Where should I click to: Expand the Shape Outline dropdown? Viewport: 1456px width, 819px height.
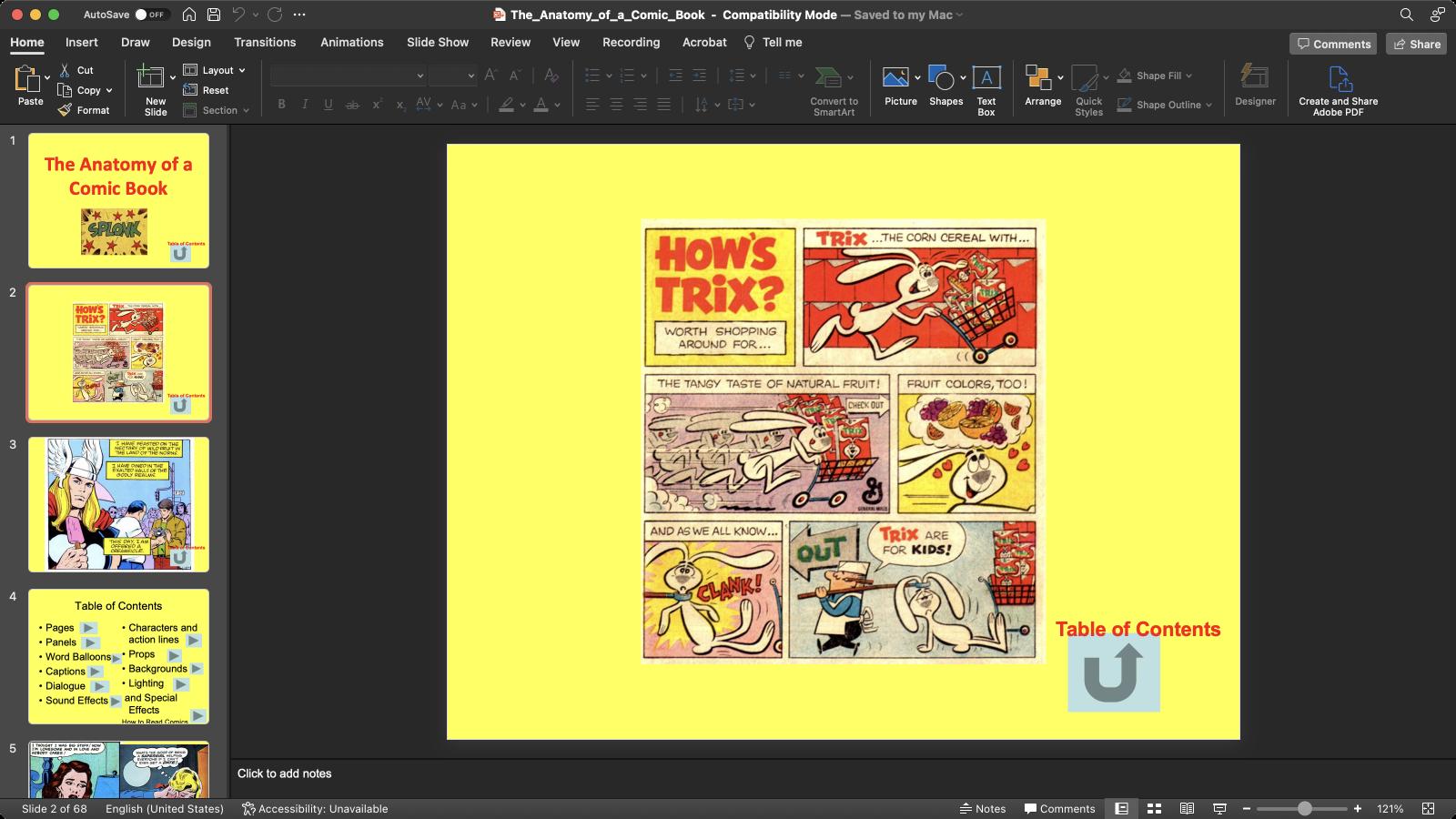click(1208, 105)
